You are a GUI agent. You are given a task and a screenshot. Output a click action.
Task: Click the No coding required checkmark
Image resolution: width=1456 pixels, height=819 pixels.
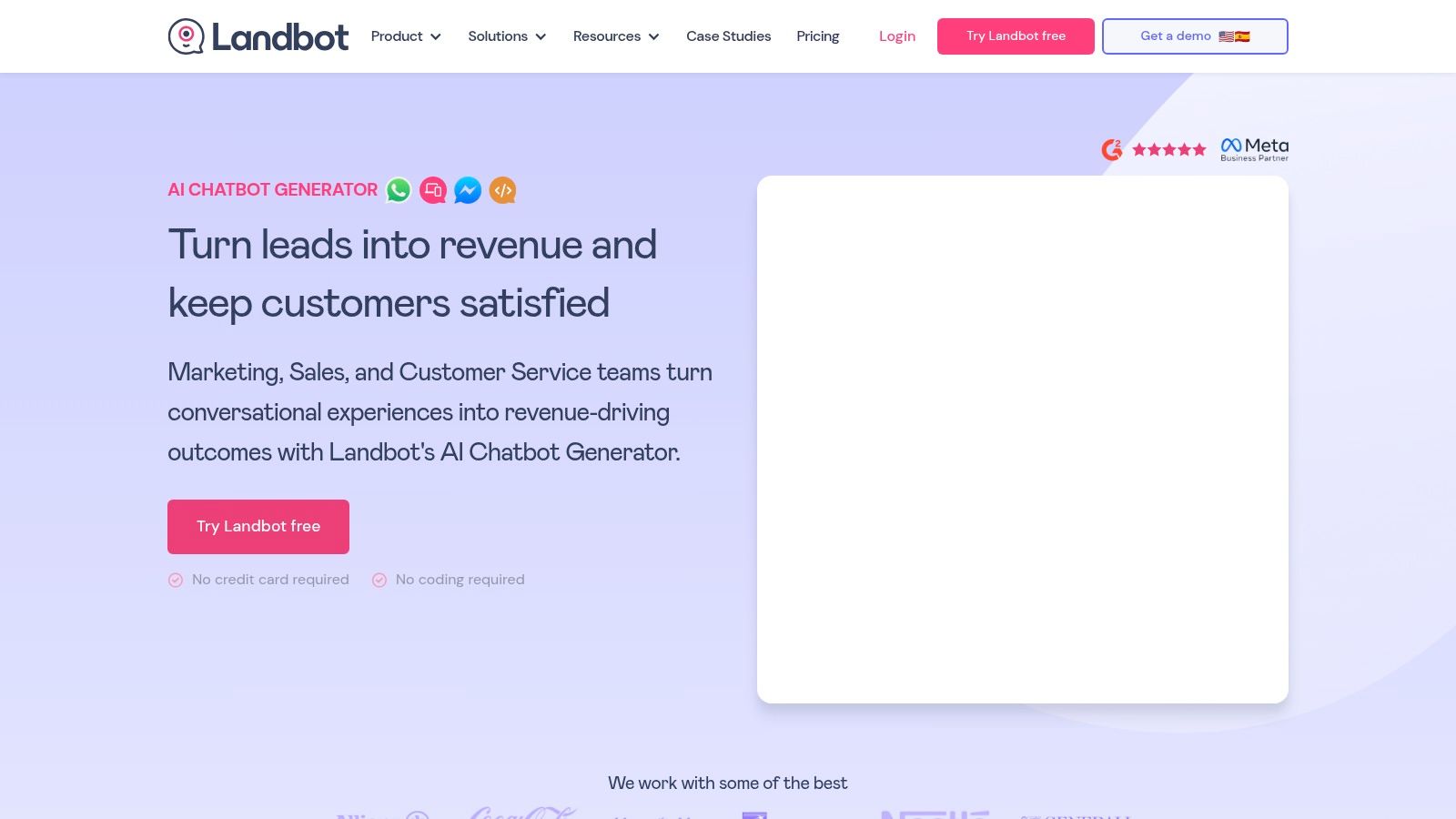(x=379, y=580)
